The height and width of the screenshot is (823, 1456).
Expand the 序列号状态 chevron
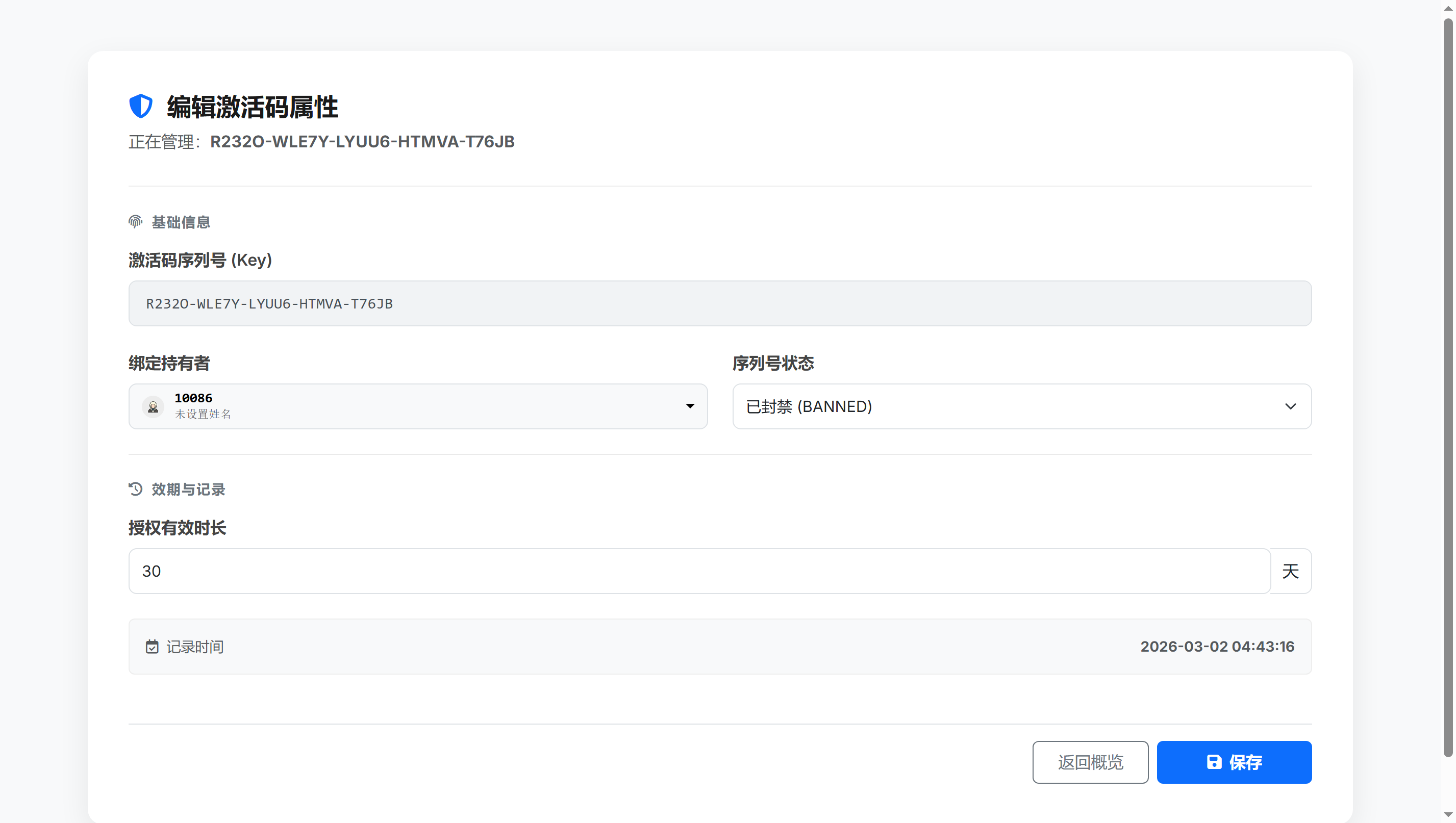(1290, 406)
